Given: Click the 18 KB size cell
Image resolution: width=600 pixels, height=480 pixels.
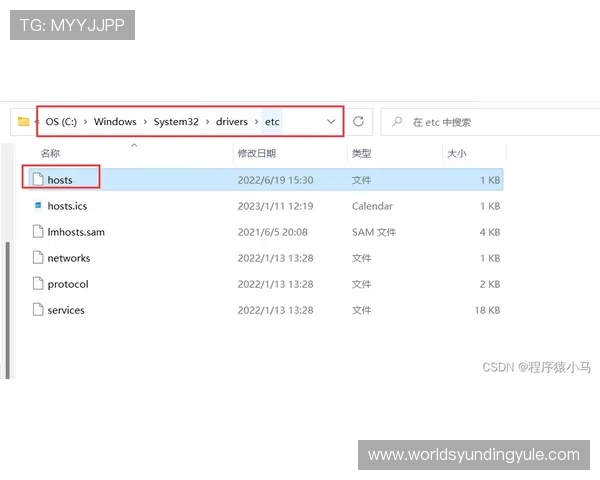Looking at the screenshot, I should pos(487,310).
